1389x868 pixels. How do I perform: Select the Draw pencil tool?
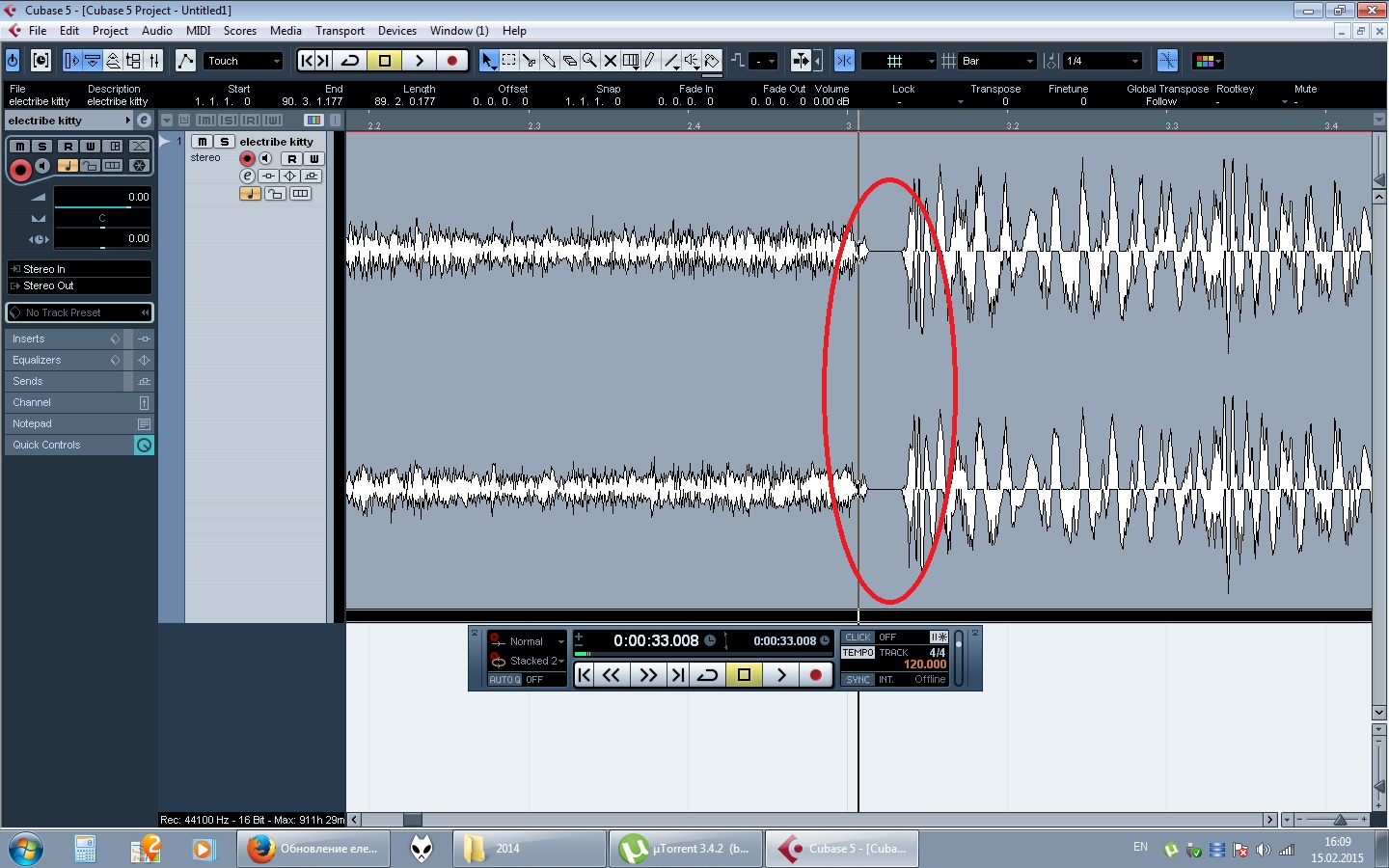pos(650,61)
